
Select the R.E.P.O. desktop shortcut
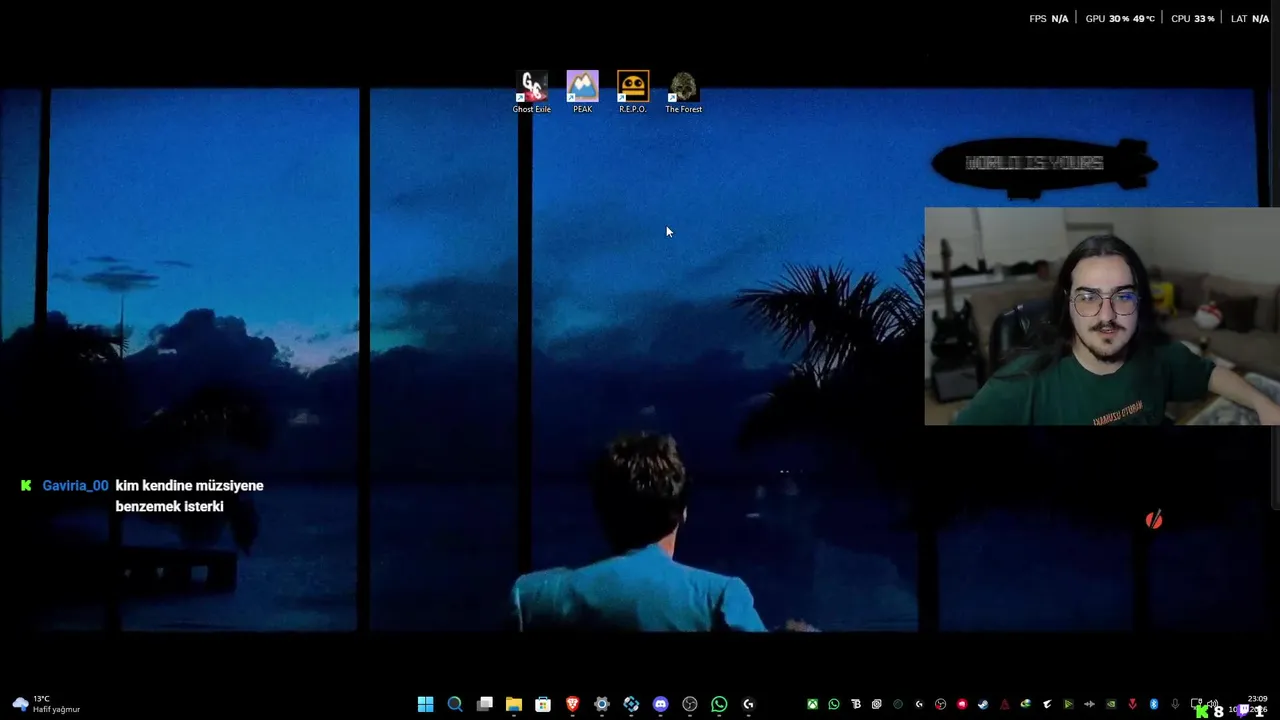pyautogui.click(x=633, y=92)
